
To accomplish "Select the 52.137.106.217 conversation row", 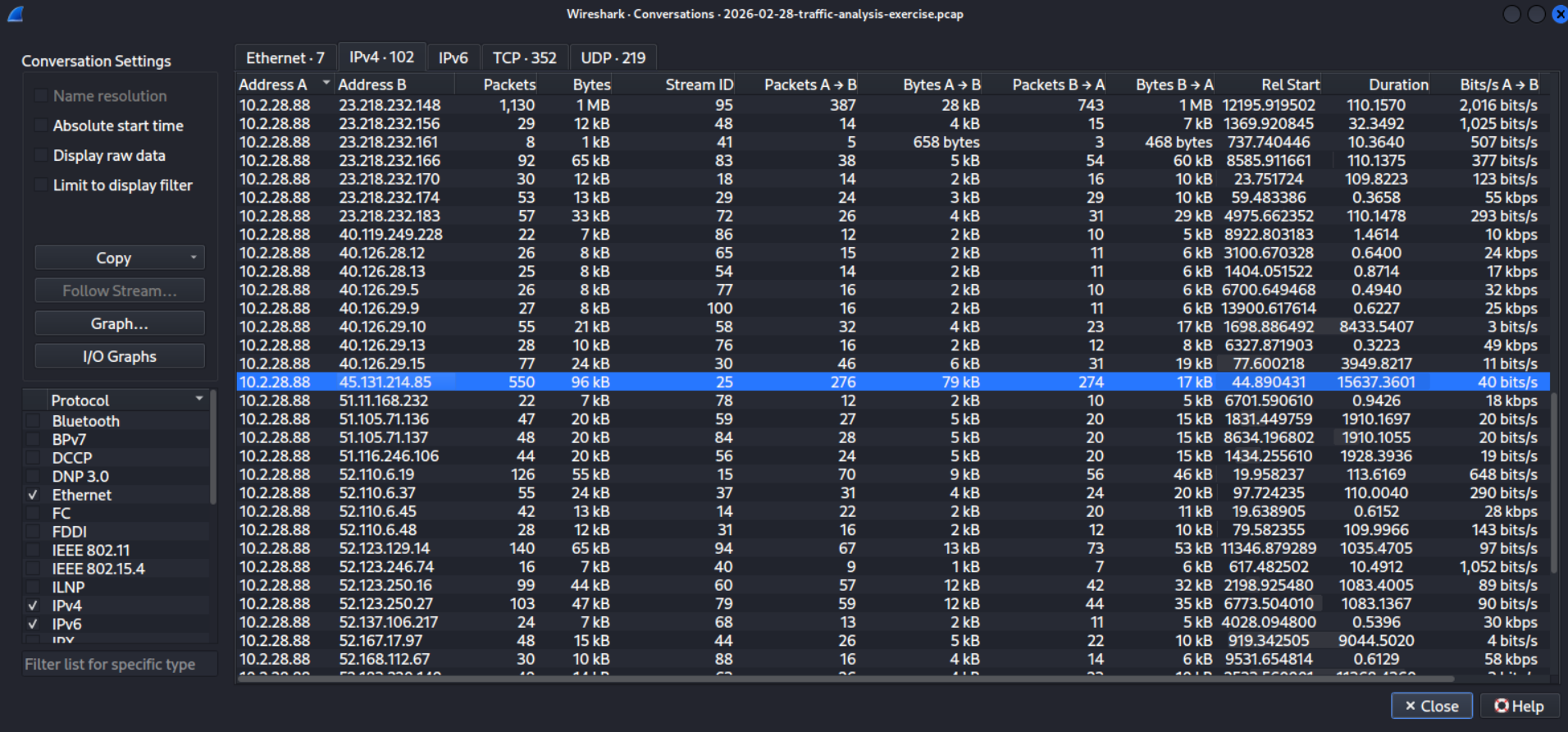I will click(892, 622).
